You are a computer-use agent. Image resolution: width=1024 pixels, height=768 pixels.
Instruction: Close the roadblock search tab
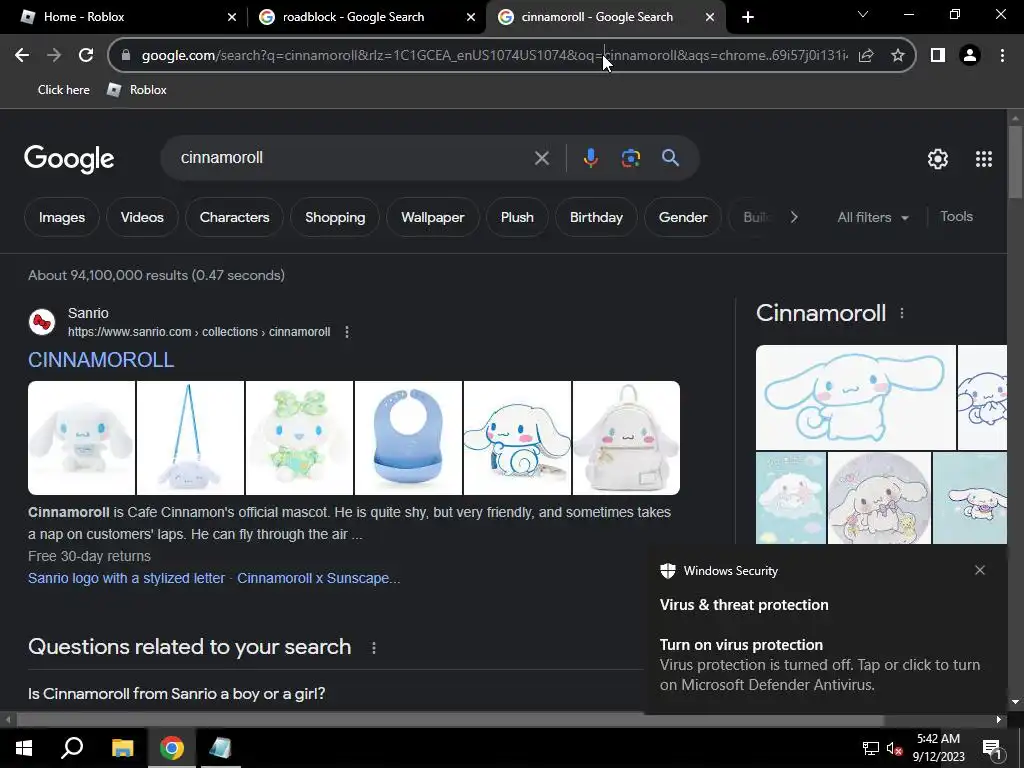tap(471, 17)
